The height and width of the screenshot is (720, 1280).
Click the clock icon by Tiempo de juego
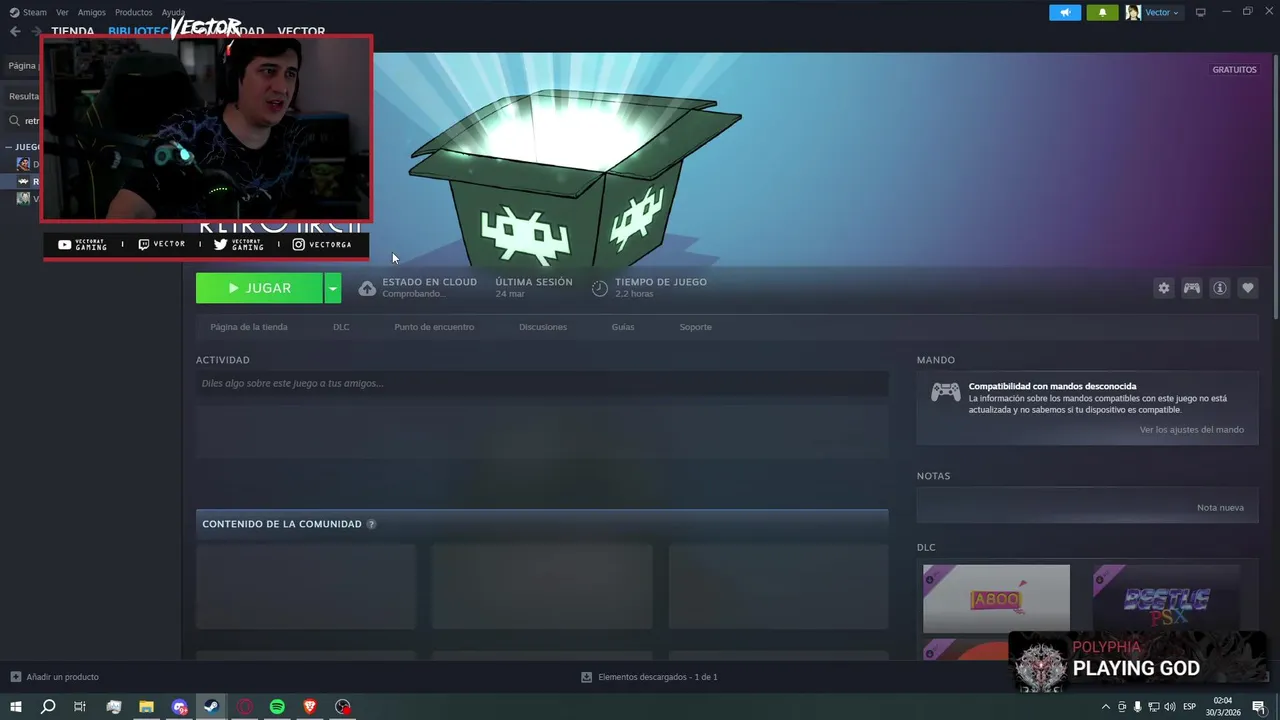pyautogui.click(x=599, y=288)
